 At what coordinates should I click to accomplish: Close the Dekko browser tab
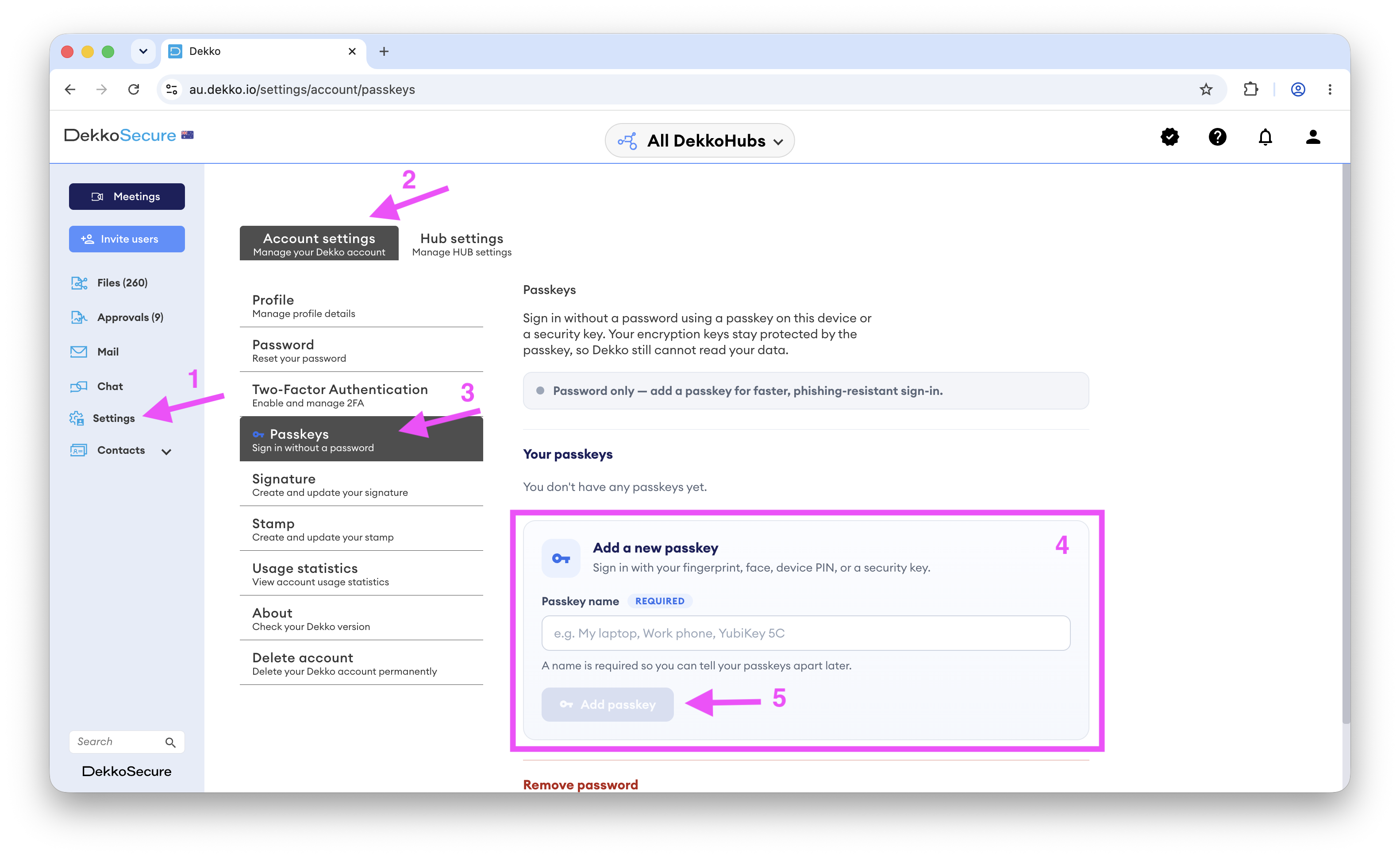coord(352,51)
